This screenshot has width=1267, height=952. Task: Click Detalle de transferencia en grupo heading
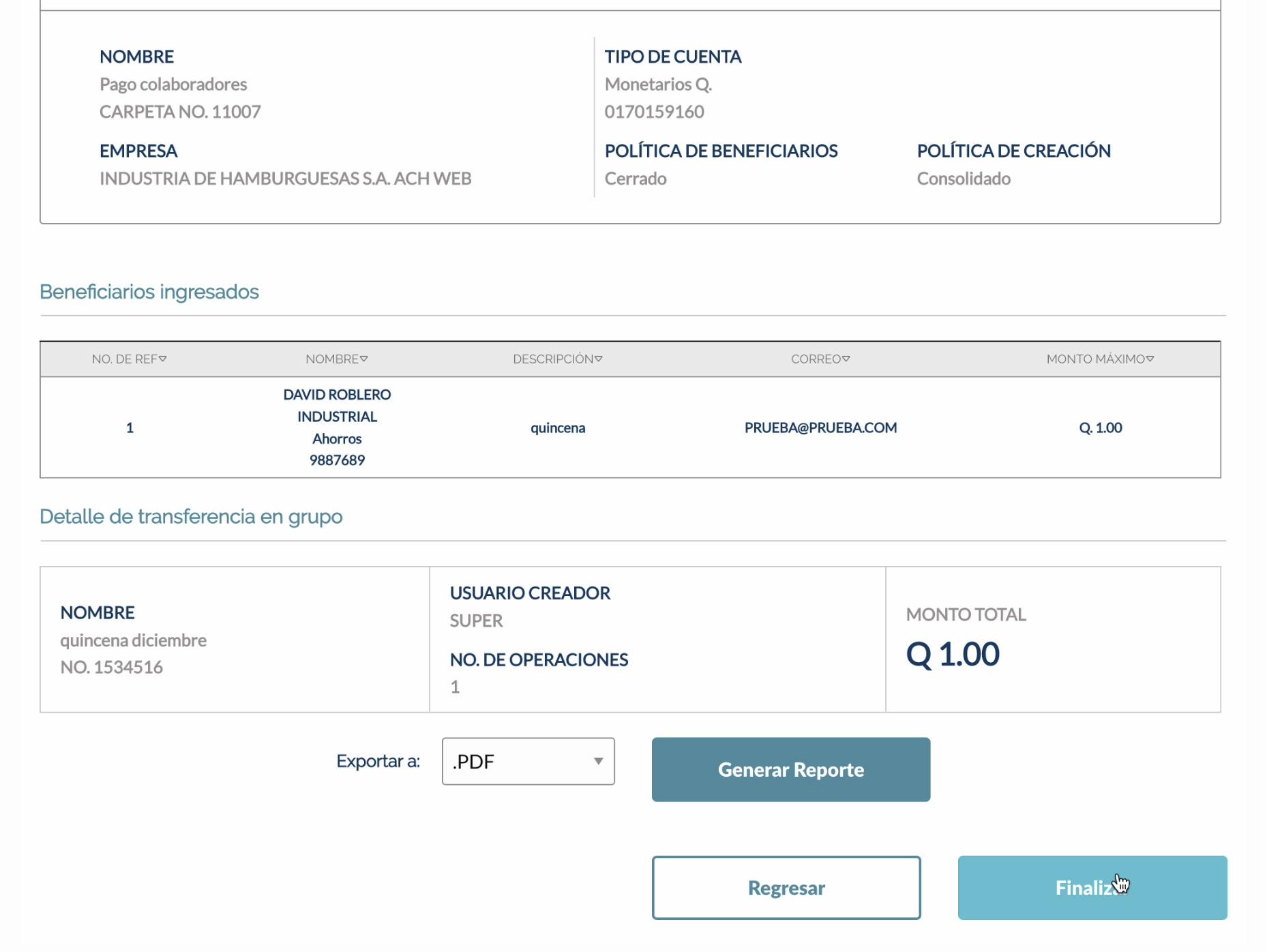[x=191, y=516]
